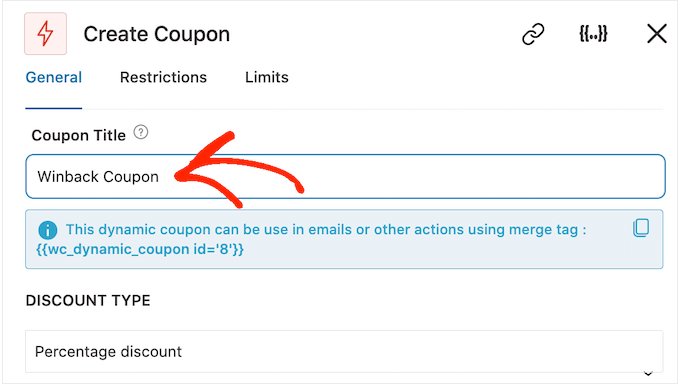Click the blue info circle icon
Image resolution: width=680 pixels, height=387 pixels.
48,230
